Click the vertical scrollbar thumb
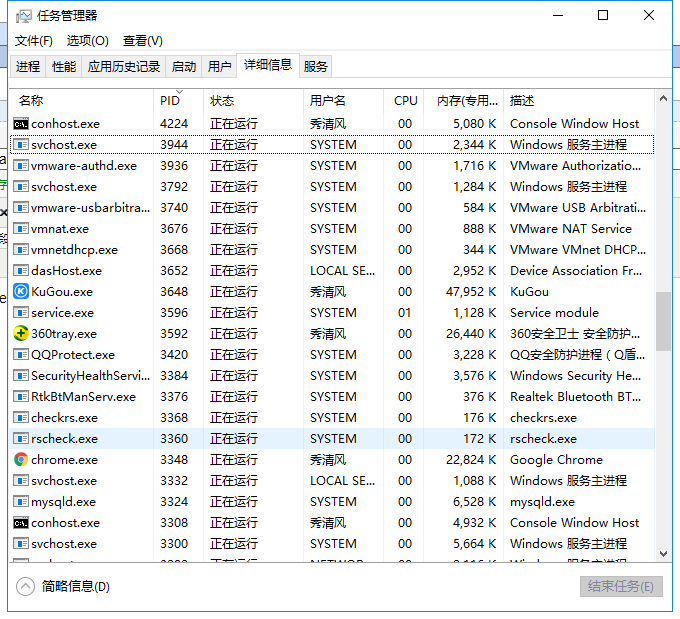Screen dimensions: 680x619 tap(663, 321)
